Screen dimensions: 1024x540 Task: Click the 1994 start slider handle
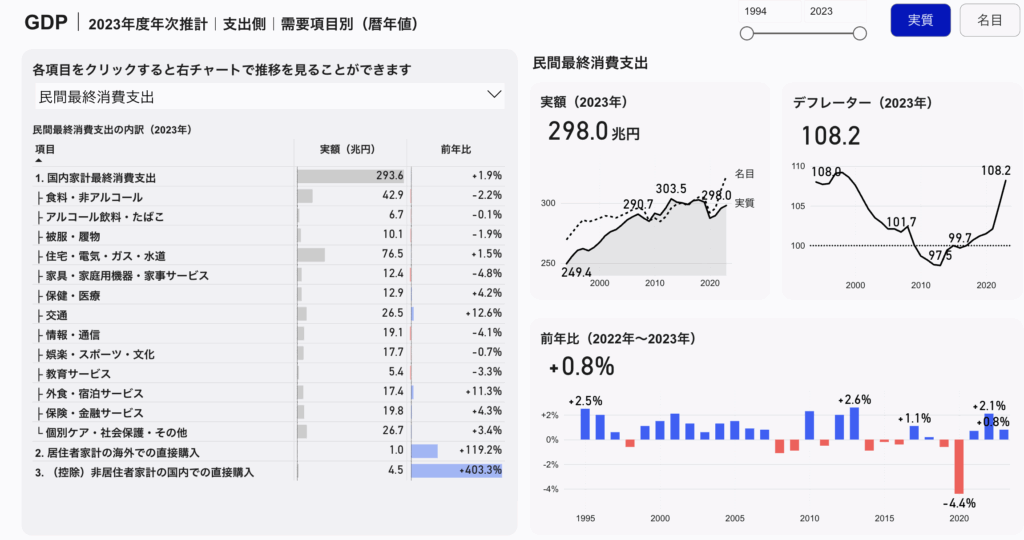pos(746,34)
